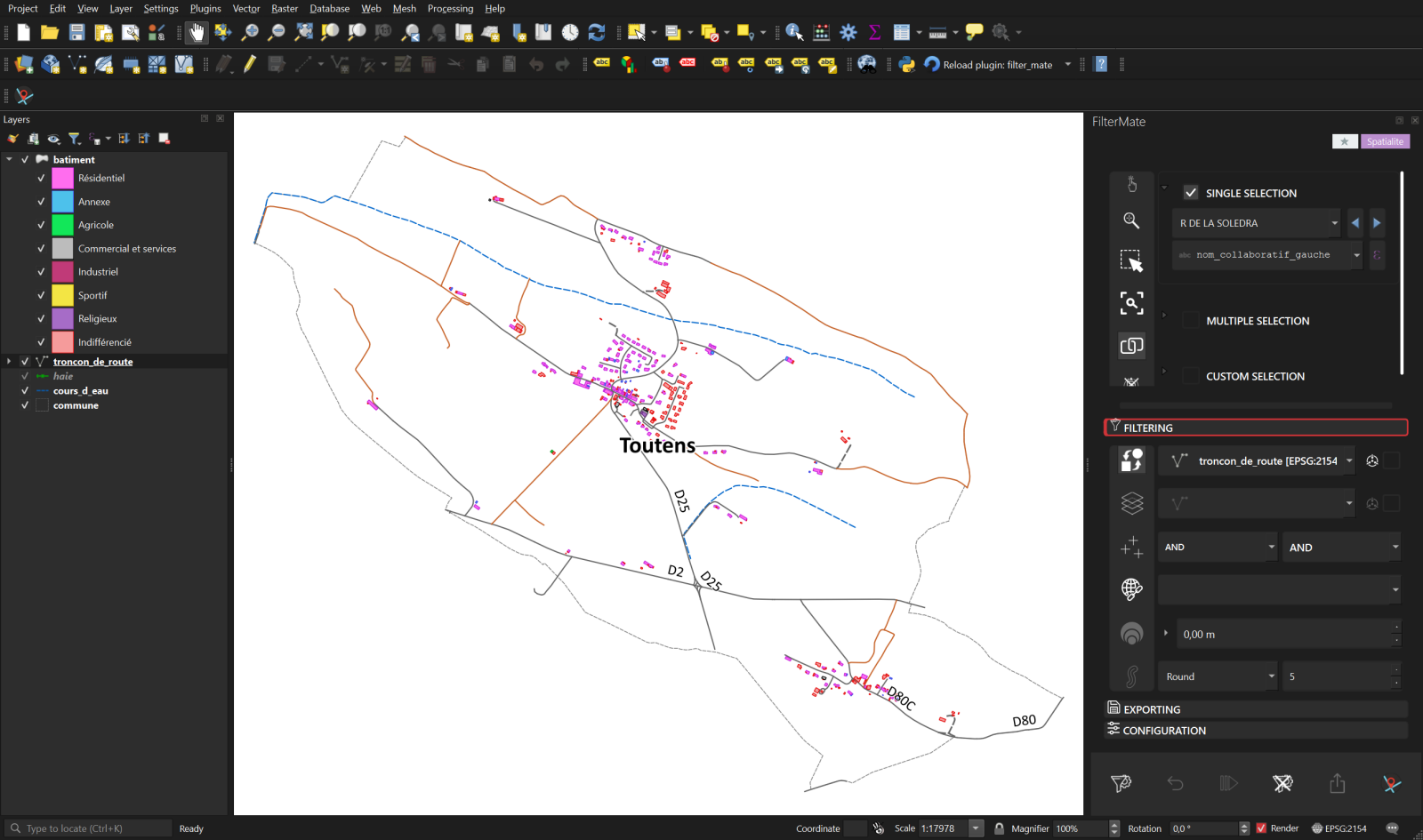Click the Religieux purple color swatch
Image resolution: width=1423 pixels, height=840 pixels.
coord(62,318)
